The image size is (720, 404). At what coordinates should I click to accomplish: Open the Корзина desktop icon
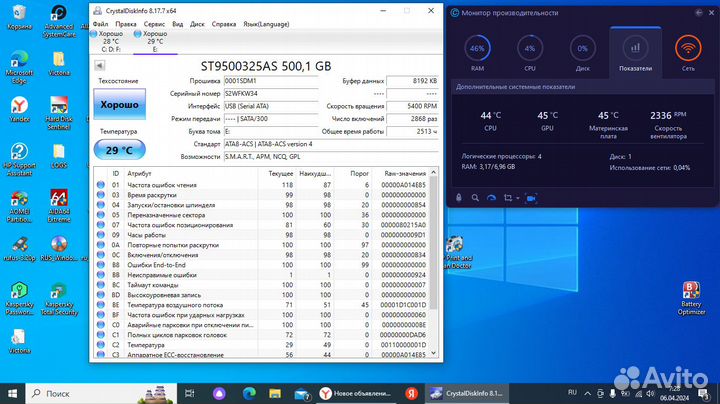click(x=19, y=17)
